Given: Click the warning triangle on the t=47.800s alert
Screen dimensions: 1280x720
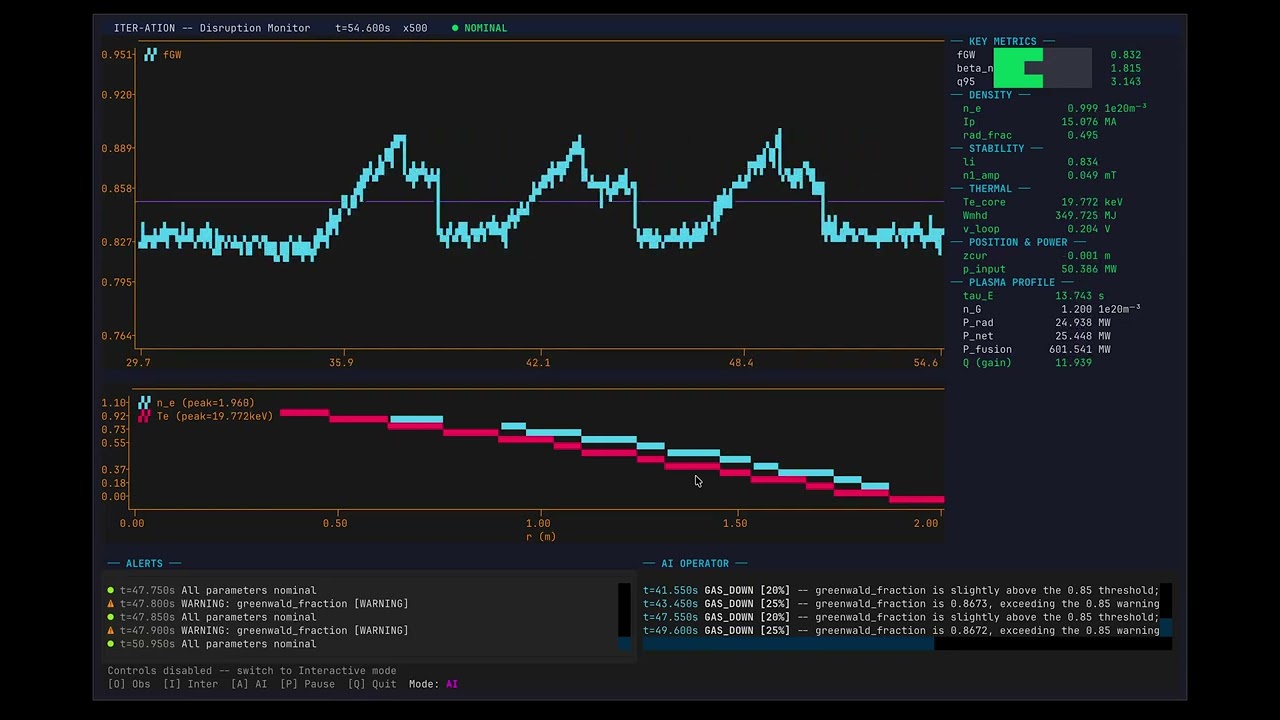Looking at the screenshot, I should 111,604.
